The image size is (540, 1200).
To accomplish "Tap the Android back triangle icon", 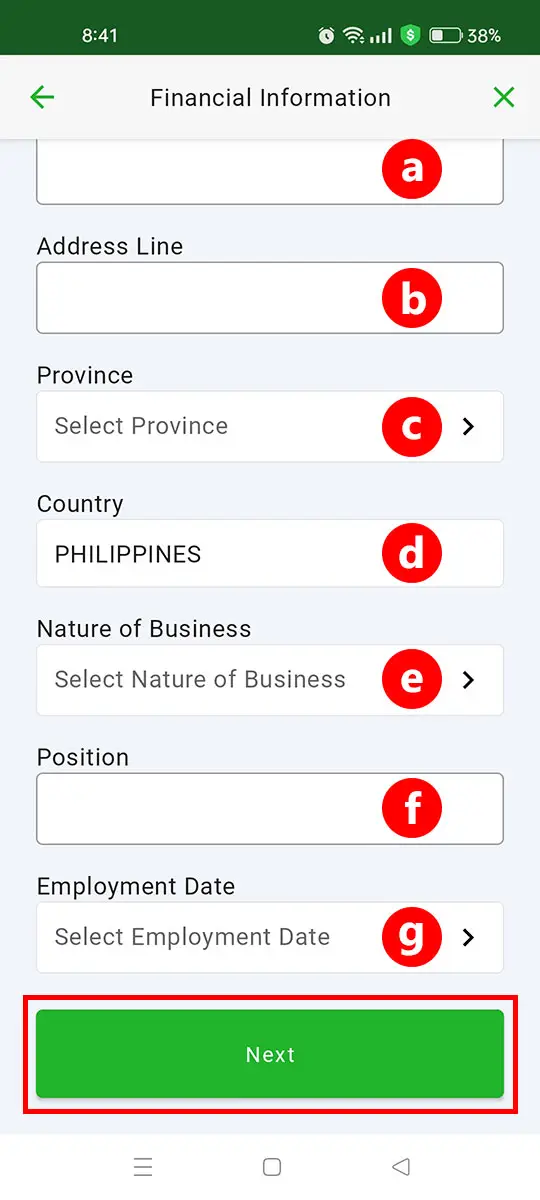I will pos(401,1167).
